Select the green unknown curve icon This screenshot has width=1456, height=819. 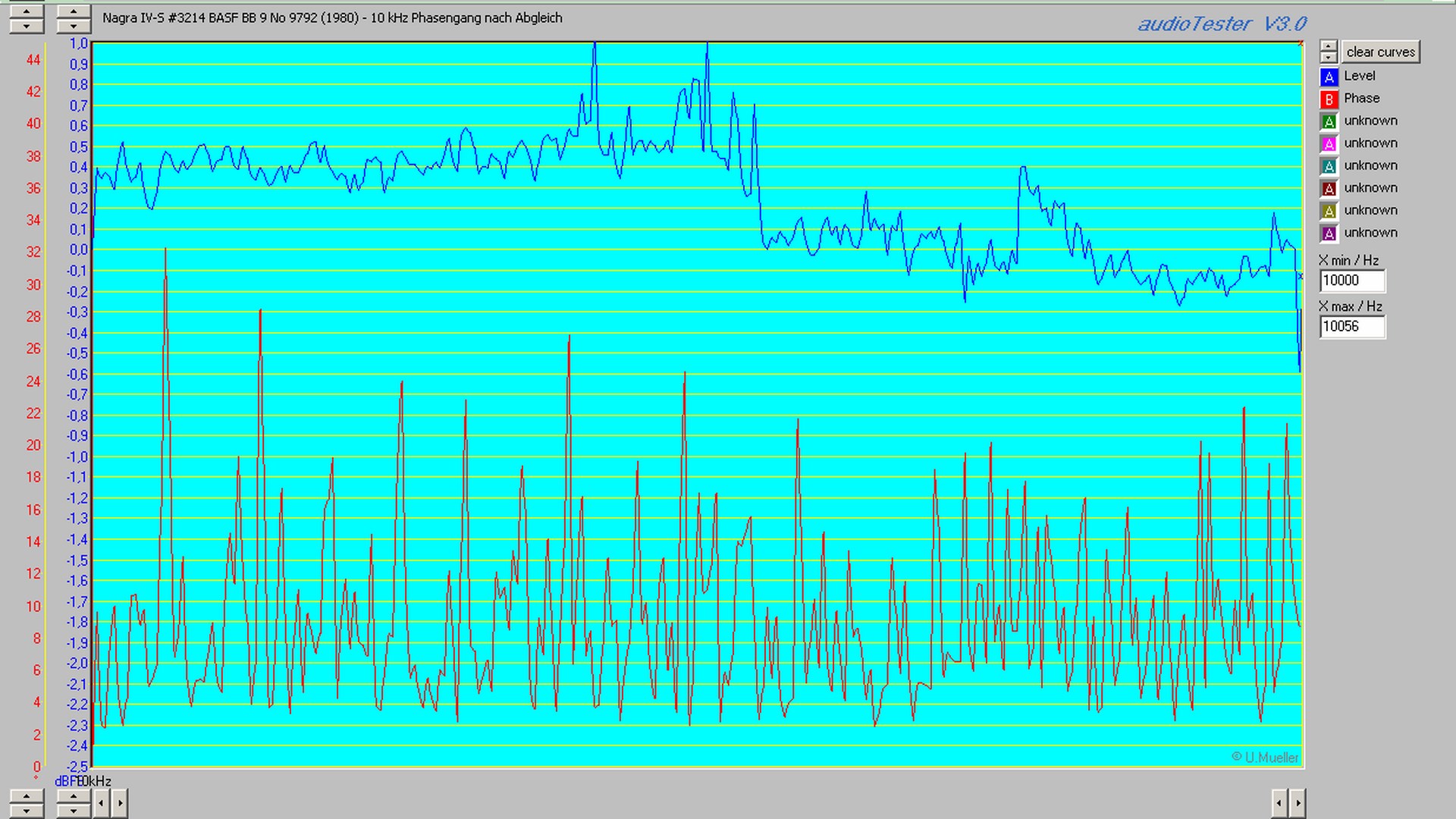point(1329,121)
